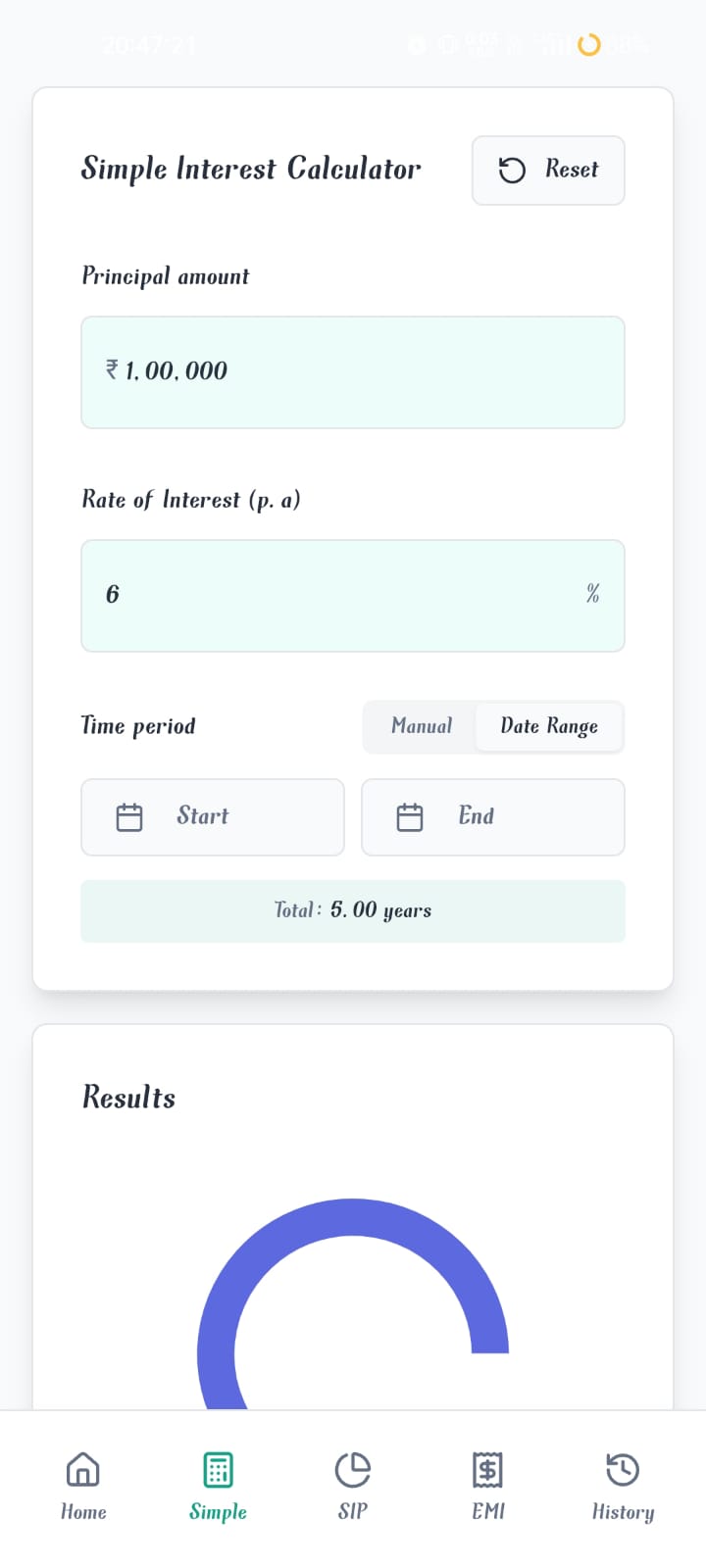
Task: Click the Total 5.00 years banner
Action: click(353, 910)
